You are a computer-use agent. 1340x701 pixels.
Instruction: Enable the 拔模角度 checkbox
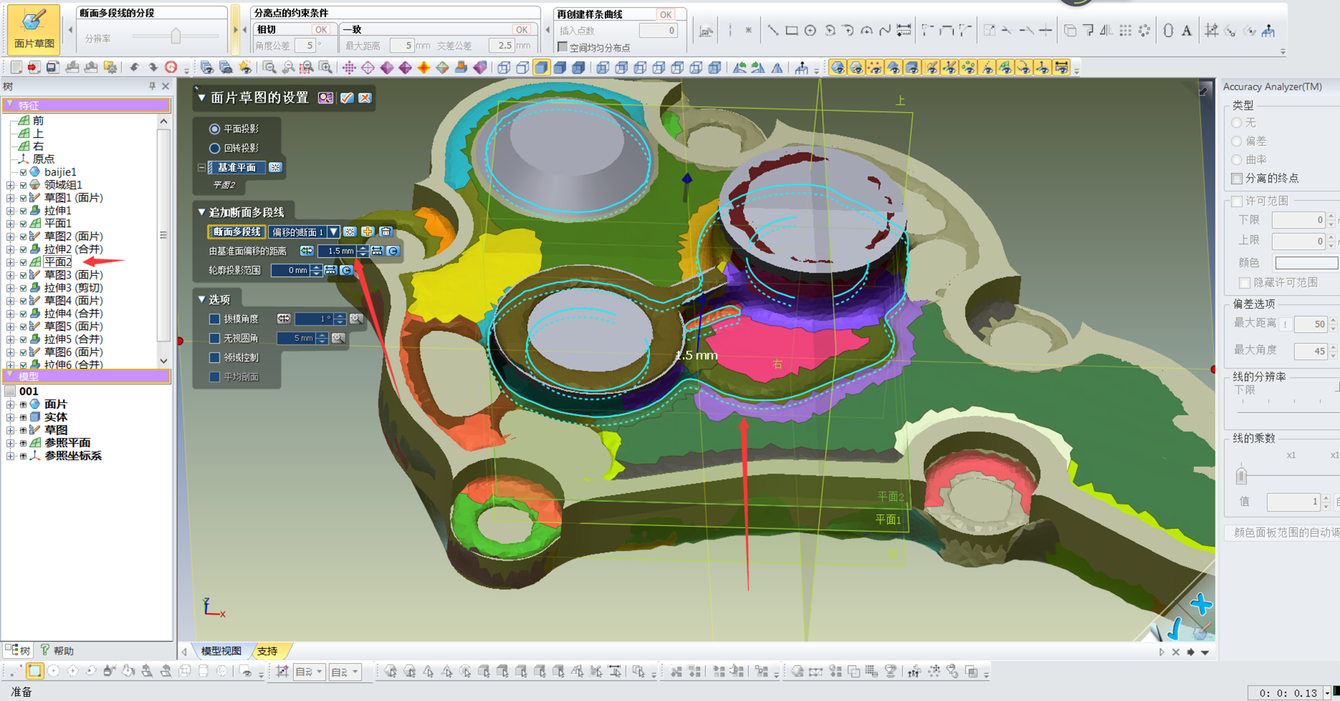214,319
